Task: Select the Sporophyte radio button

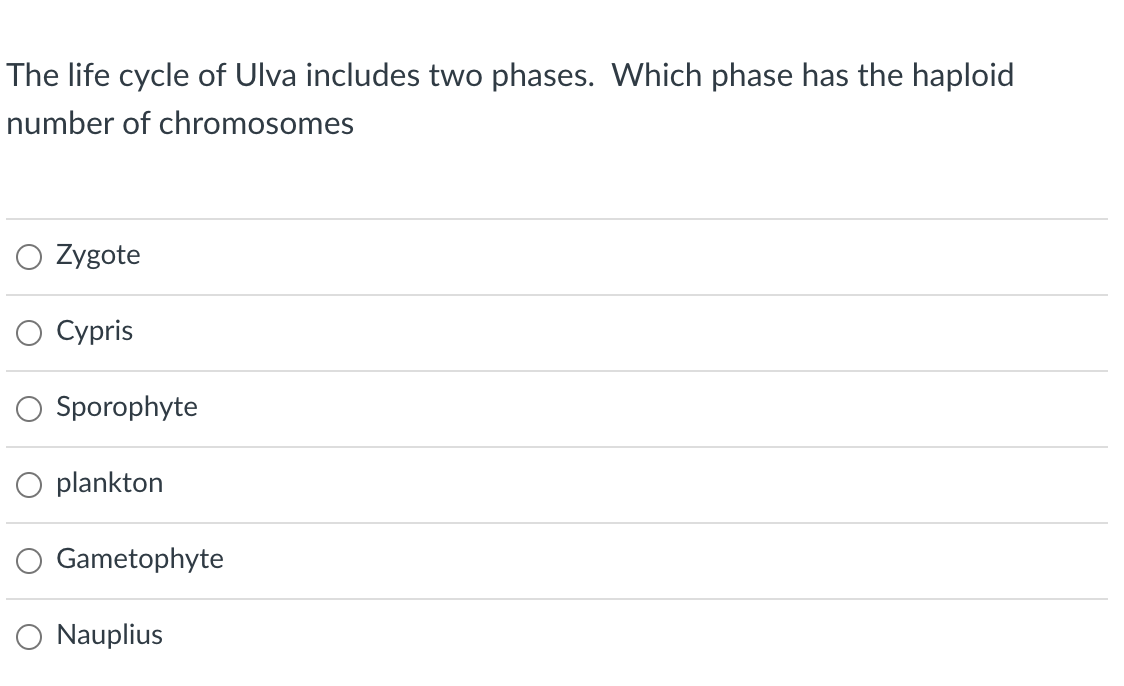Action: pos(29,409)
